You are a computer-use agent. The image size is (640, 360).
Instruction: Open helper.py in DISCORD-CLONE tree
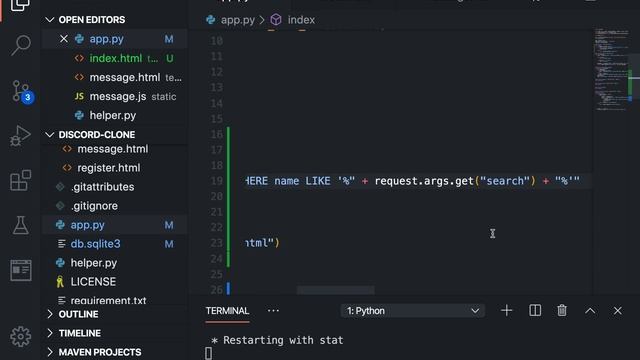pyautogui.click(x=93, y=263)
